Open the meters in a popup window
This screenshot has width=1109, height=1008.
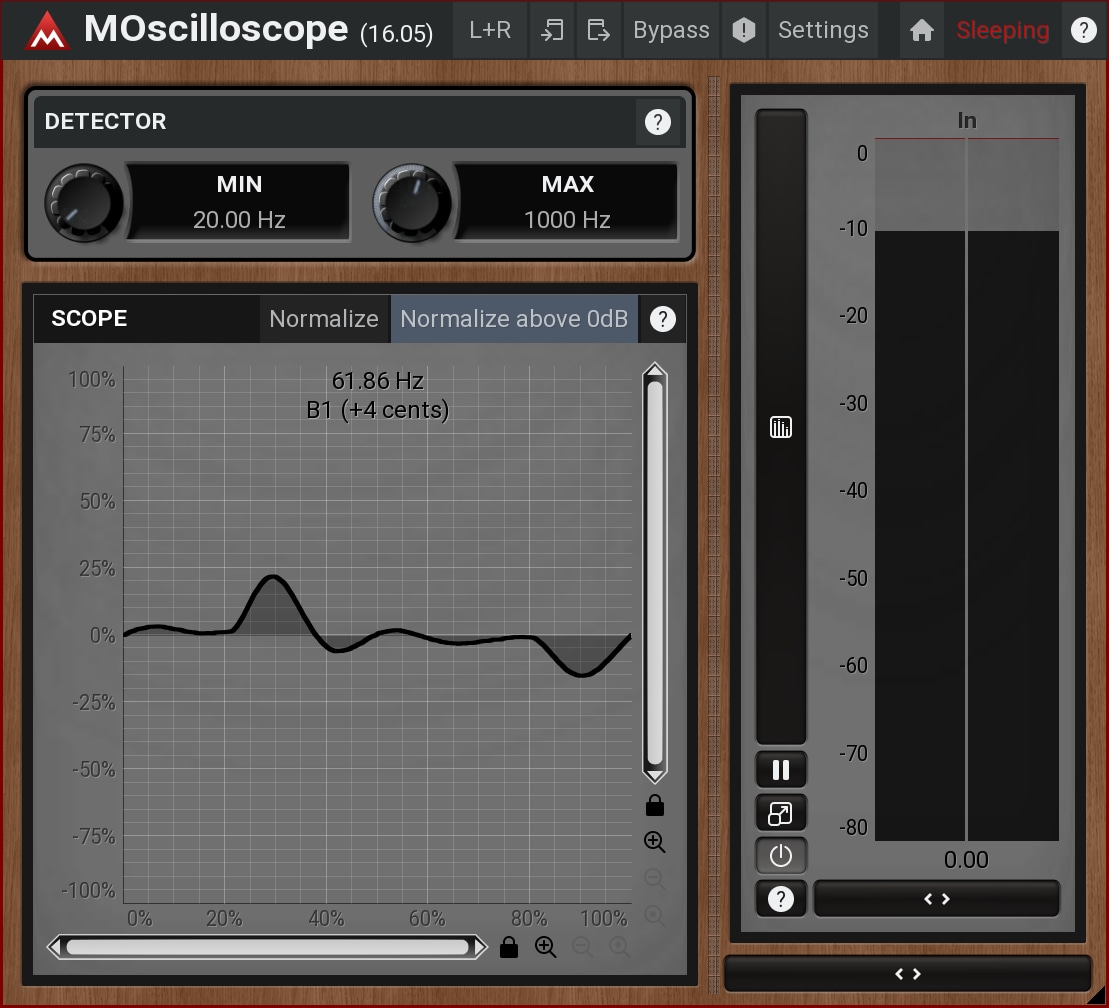(781, 813)
